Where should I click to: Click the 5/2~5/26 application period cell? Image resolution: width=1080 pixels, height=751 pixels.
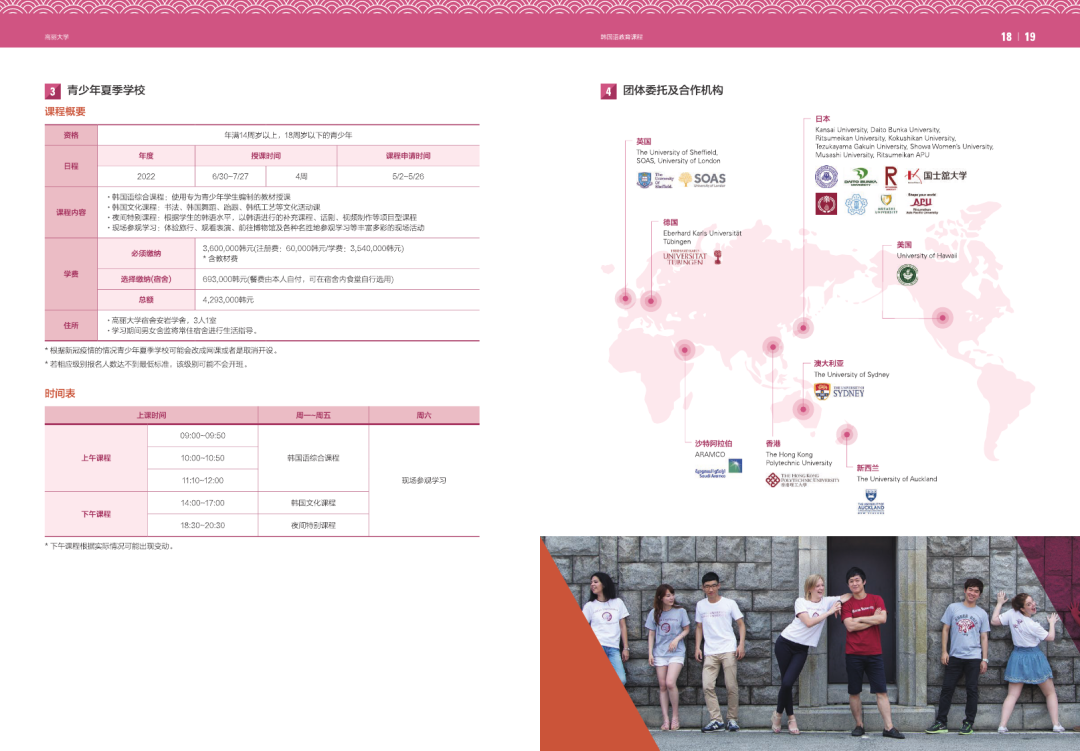tap(408, 176)
